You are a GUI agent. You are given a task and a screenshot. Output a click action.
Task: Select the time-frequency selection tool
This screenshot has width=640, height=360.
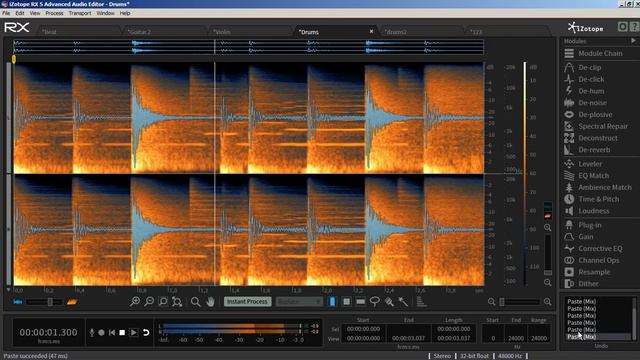347,302
